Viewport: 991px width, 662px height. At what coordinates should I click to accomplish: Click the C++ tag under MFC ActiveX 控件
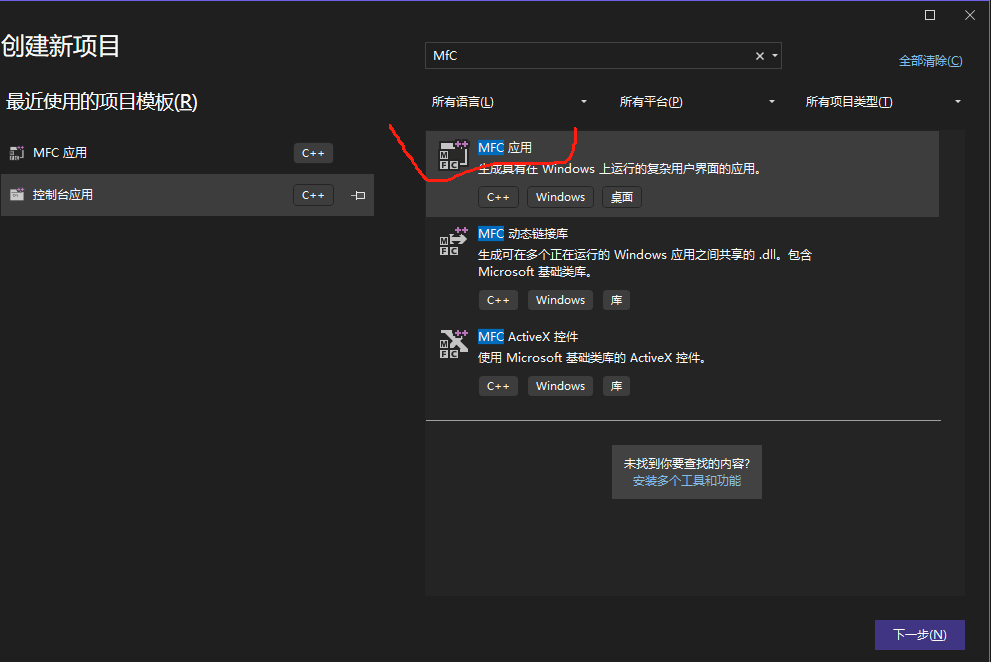(498, 386)
